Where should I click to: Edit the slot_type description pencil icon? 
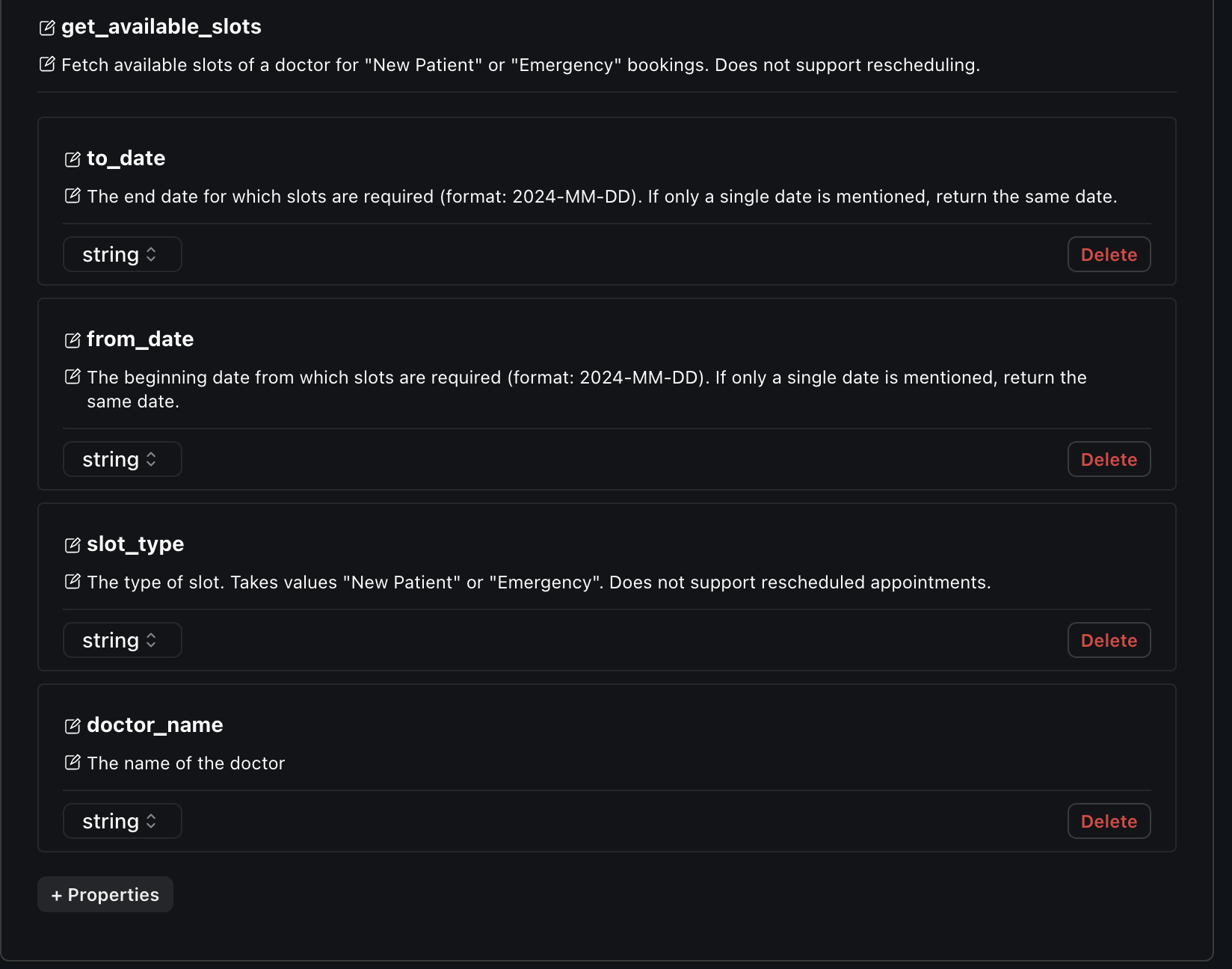point(73,582)
